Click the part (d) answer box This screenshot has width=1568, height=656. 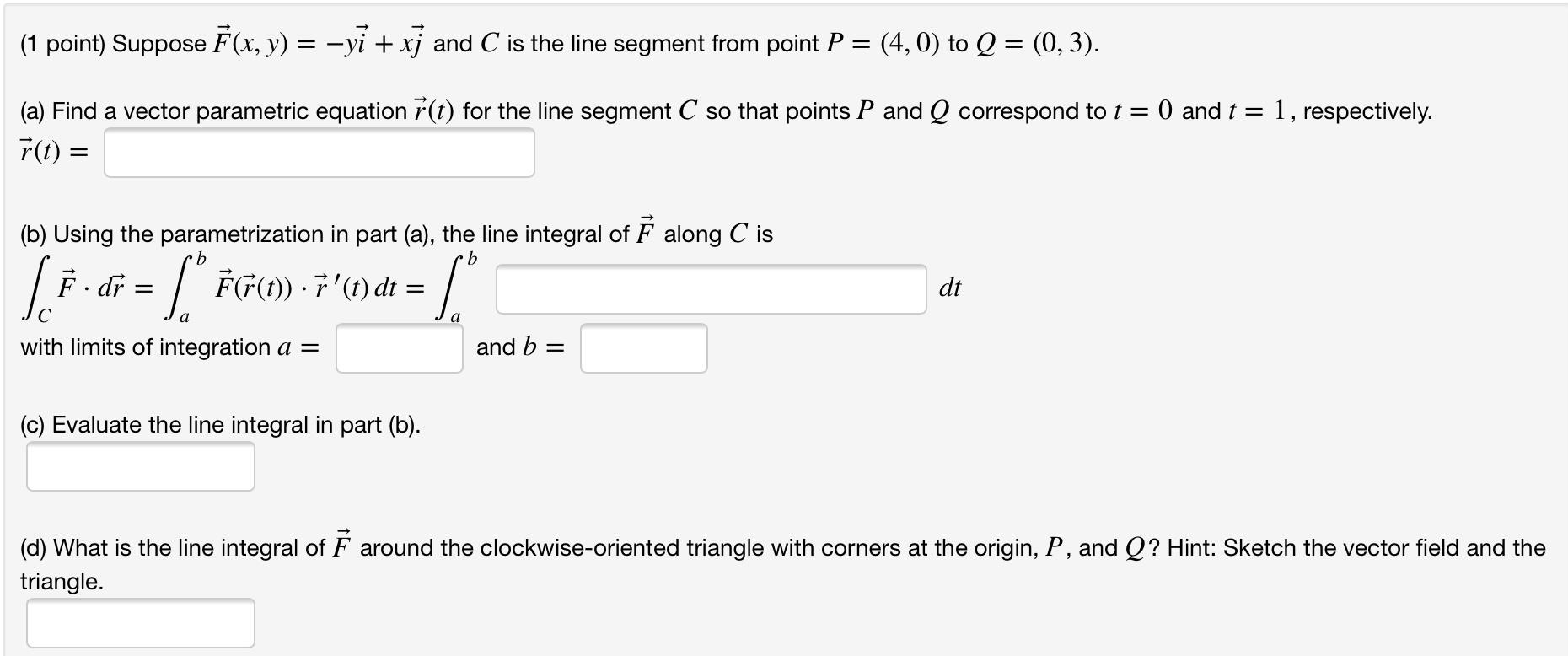point(141,624)
